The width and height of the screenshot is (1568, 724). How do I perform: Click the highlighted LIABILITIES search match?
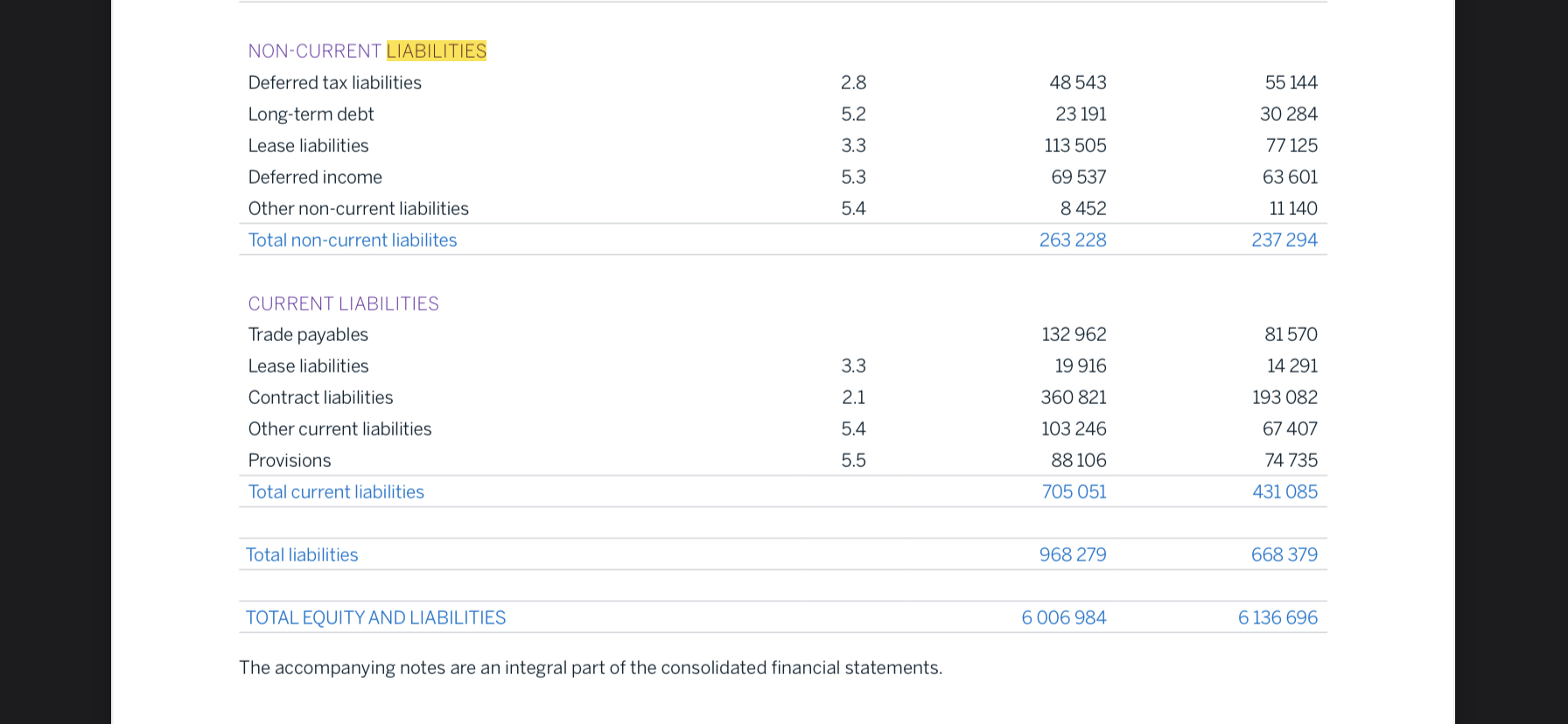pyautogui.click(x=436, y=51)
